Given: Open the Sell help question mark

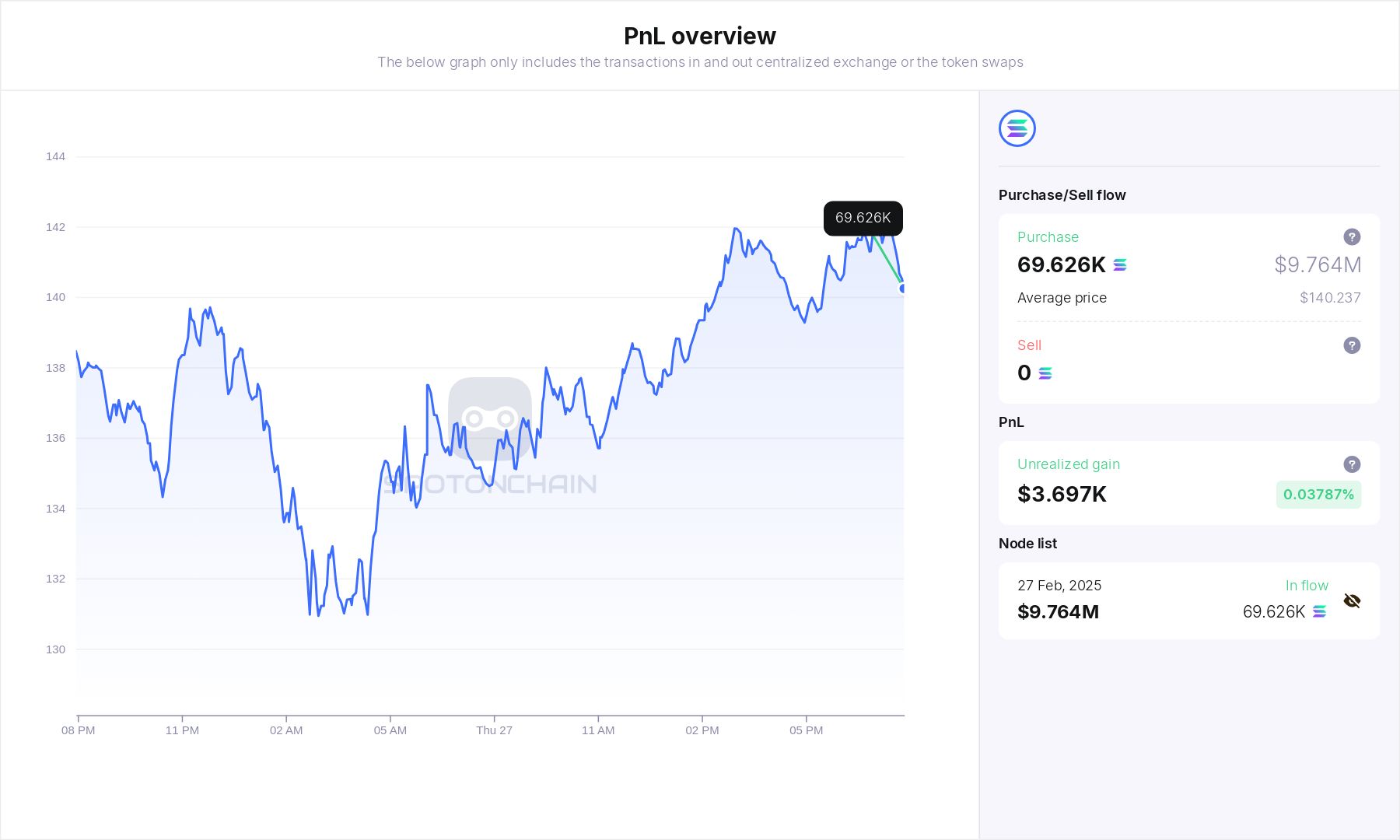Looking at the screenshot, I should click(x=1352, y=345).
